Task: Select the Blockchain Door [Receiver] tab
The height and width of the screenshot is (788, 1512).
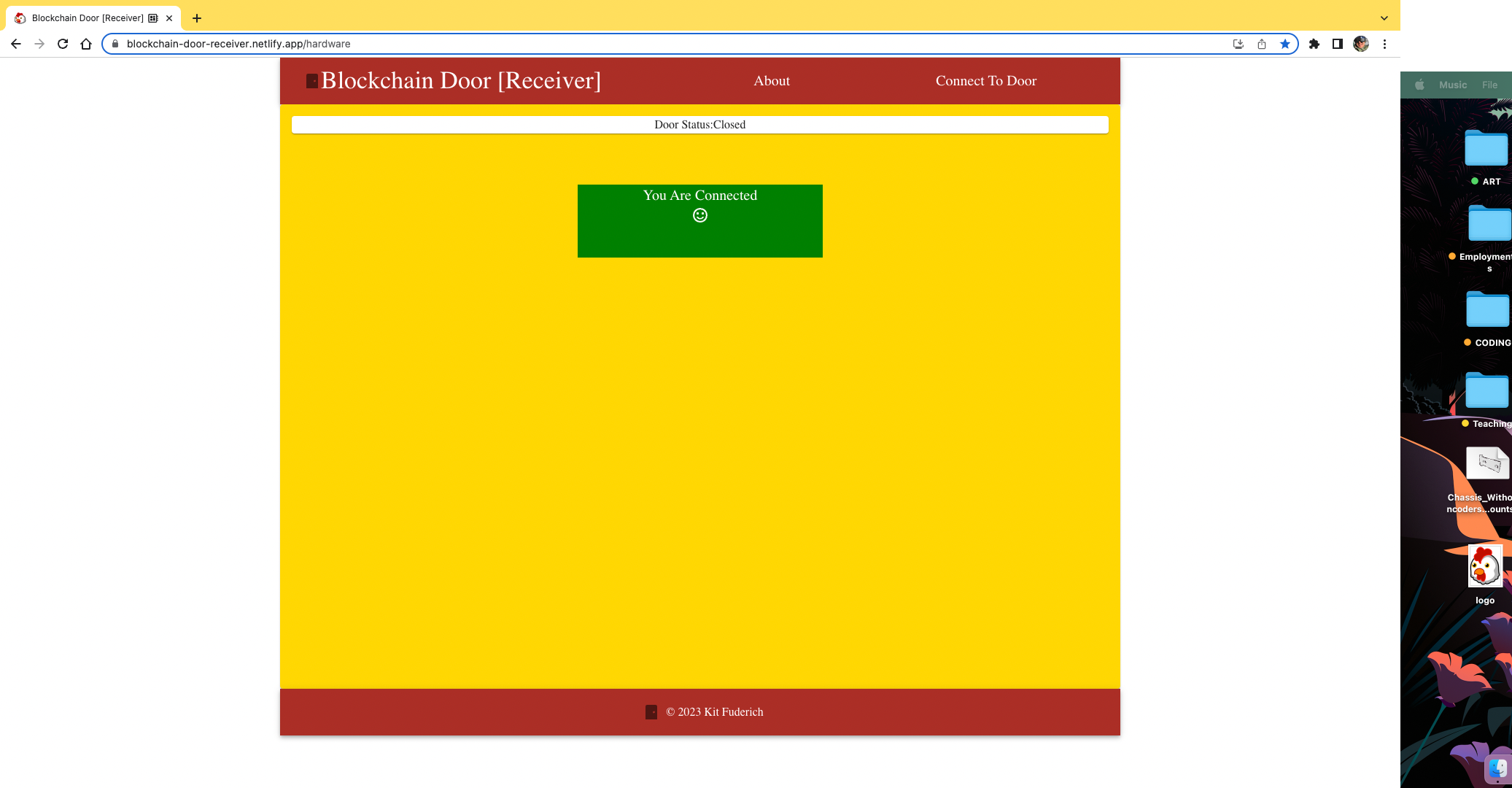Action: coord(88,18)
